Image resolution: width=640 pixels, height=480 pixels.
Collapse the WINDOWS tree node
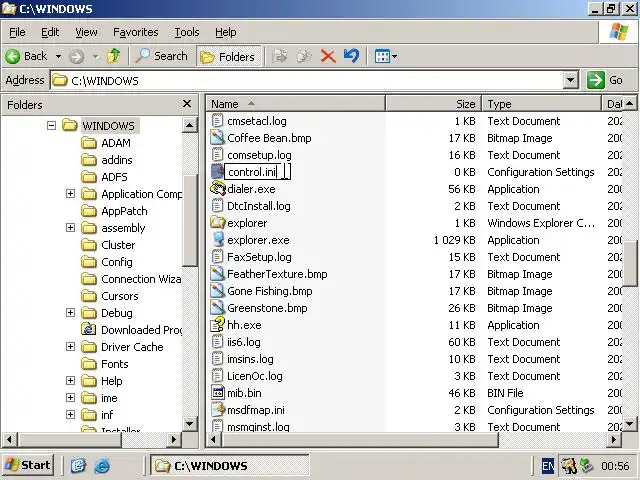[51, 125]
